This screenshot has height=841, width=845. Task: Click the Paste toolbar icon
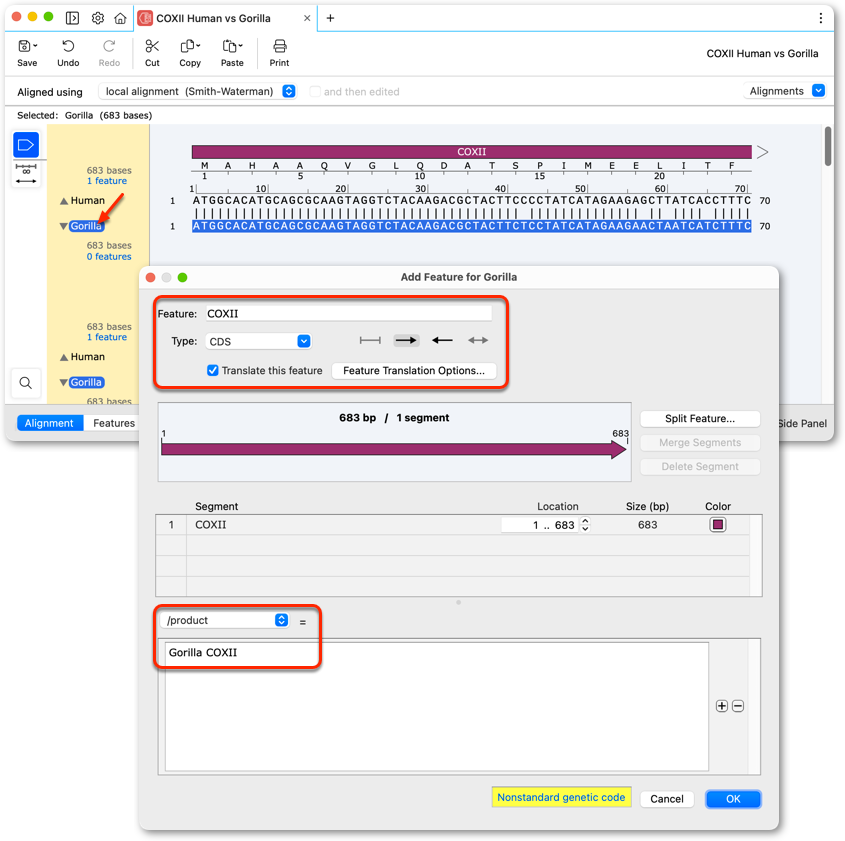point(230,46)
